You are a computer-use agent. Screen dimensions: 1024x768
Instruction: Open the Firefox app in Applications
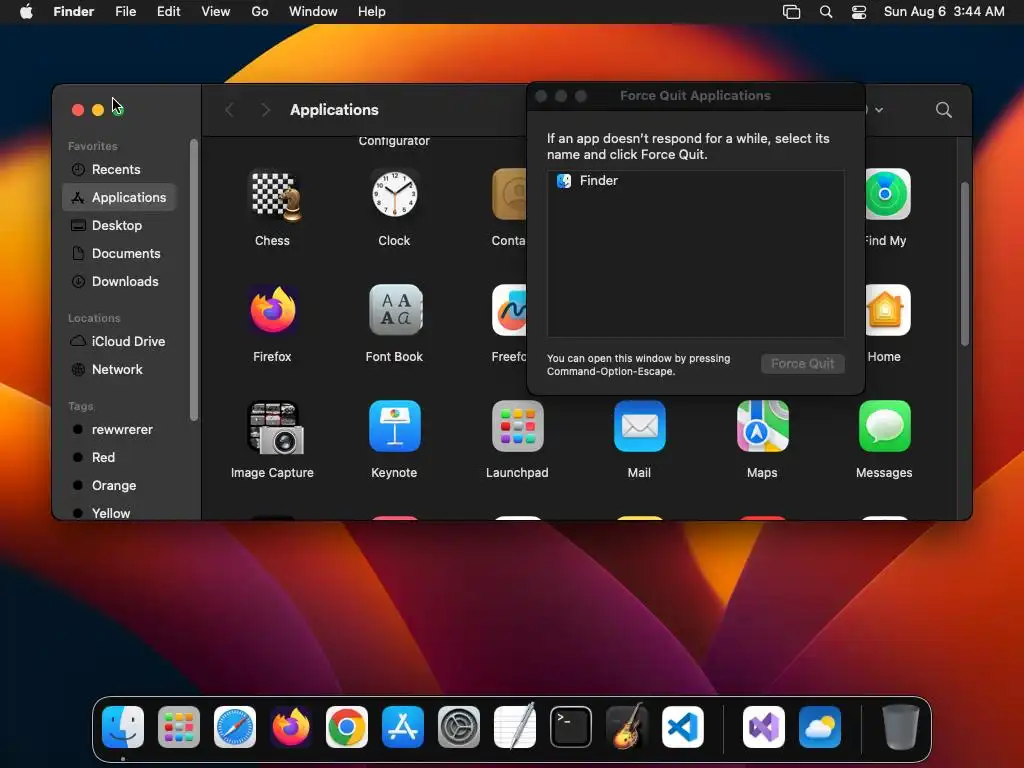click(x=273, y=310)
